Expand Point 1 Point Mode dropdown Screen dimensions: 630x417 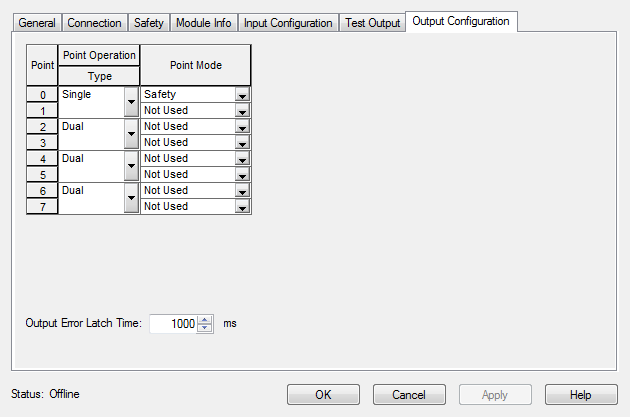point(242,111)
